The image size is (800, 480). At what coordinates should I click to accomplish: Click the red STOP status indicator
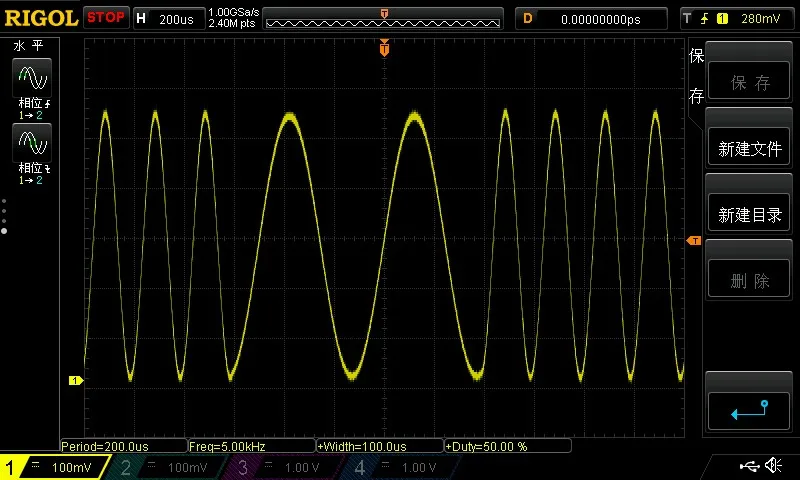[x=106, y=18]
